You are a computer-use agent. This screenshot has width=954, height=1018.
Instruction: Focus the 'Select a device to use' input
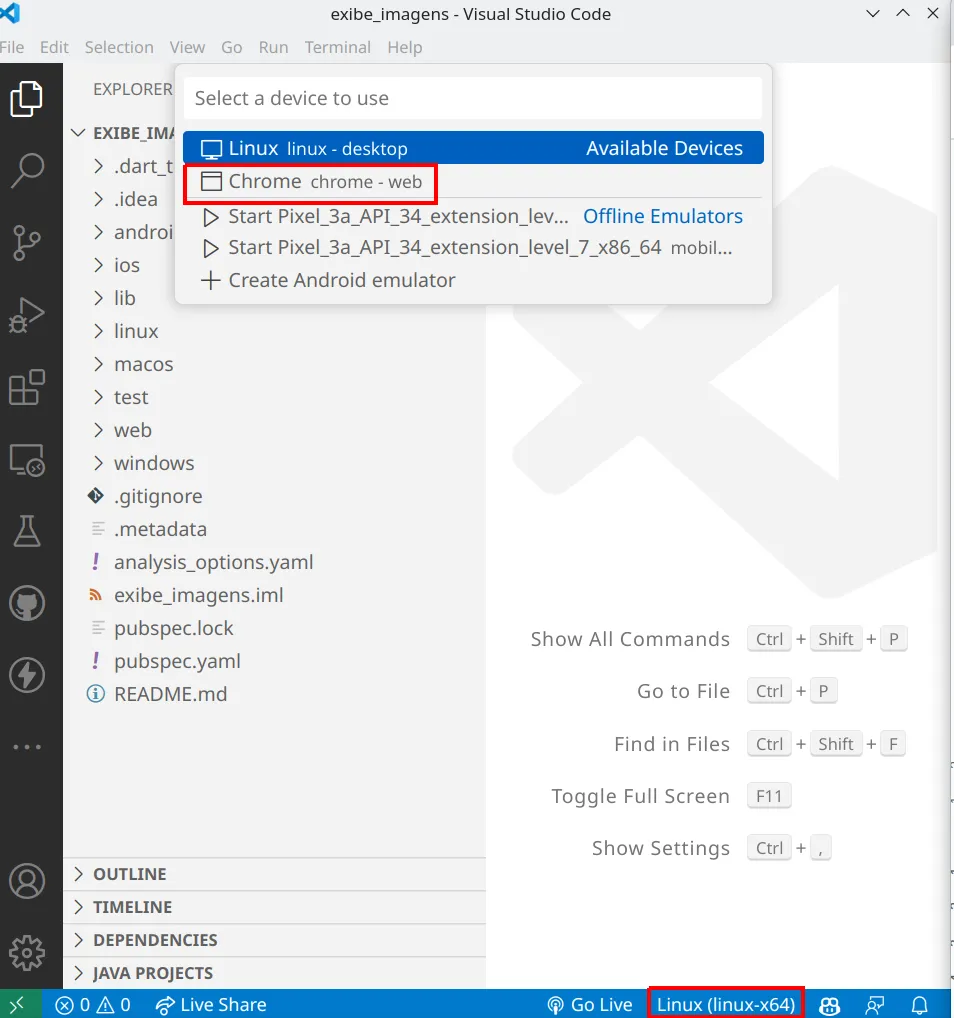pos(473,98)
